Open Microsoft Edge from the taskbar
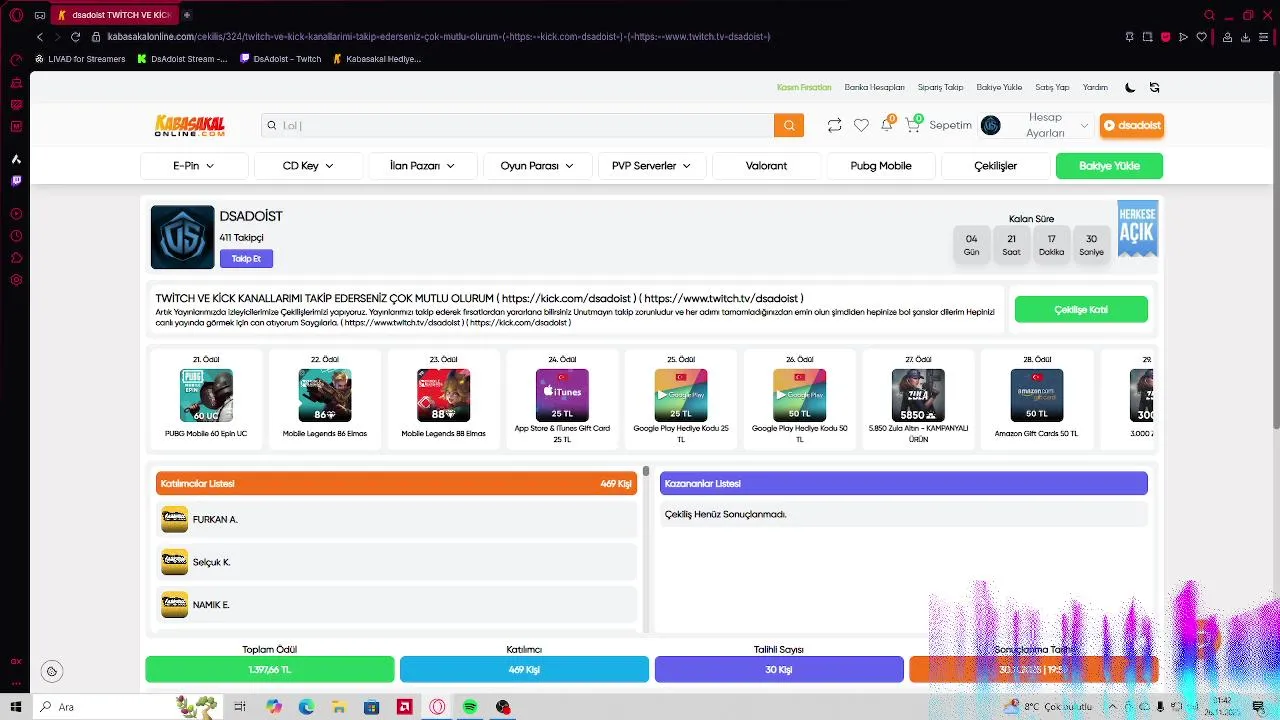 [x=306, y=707]
